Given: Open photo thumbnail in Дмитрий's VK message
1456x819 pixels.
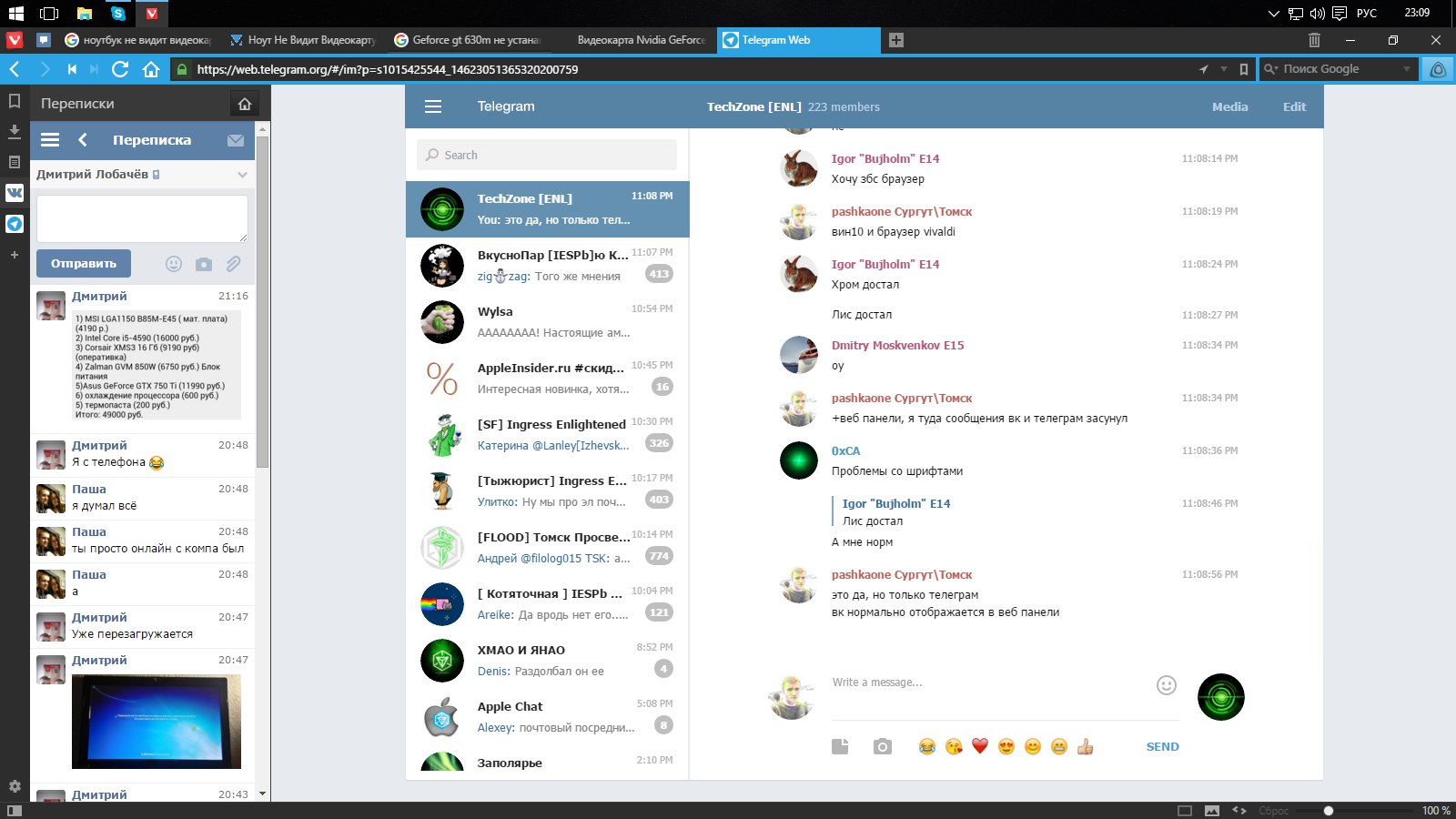Looking at the screenshot, I should (157, 722).
